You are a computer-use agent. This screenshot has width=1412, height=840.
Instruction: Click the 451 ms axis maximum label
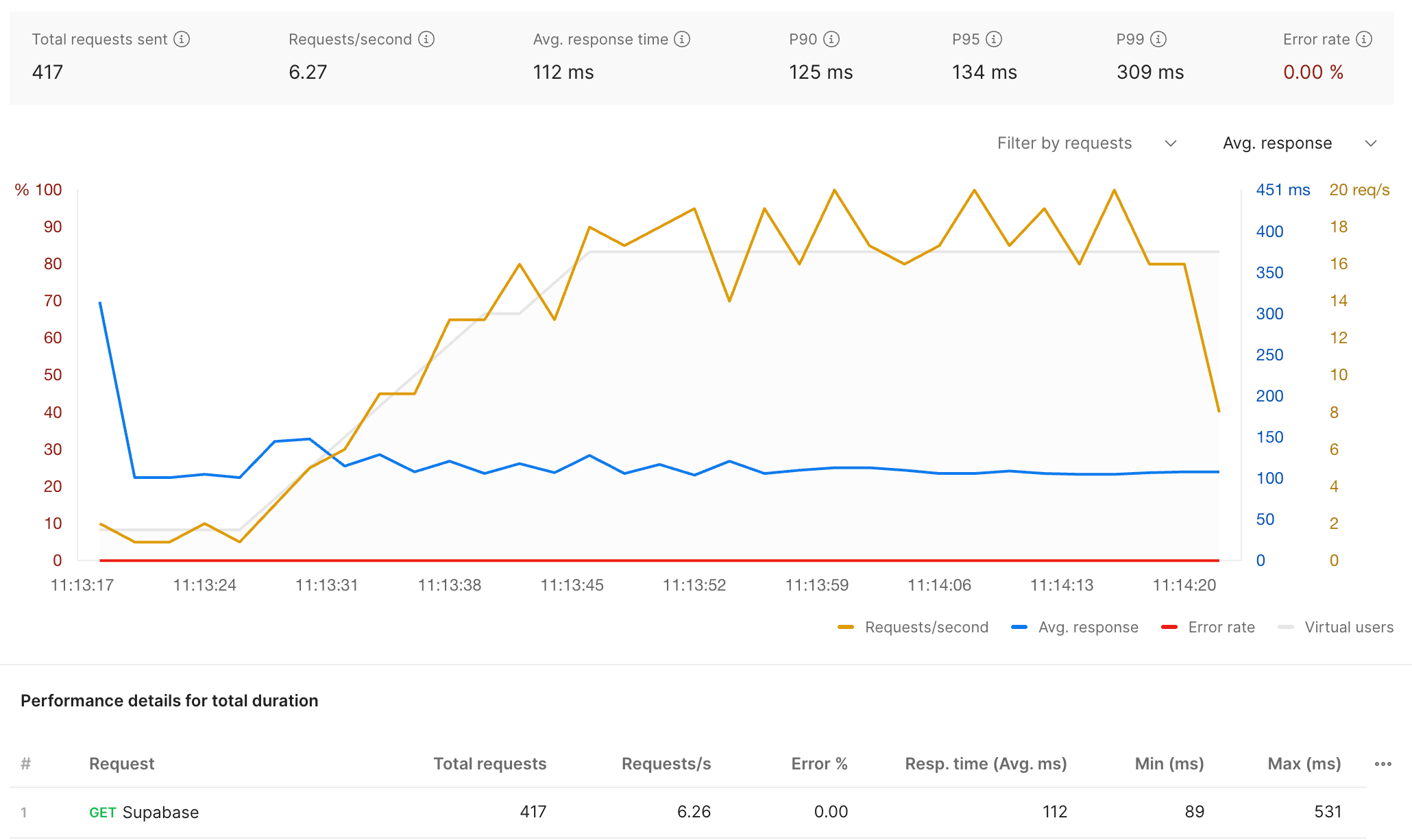[x=1283, y=190]
